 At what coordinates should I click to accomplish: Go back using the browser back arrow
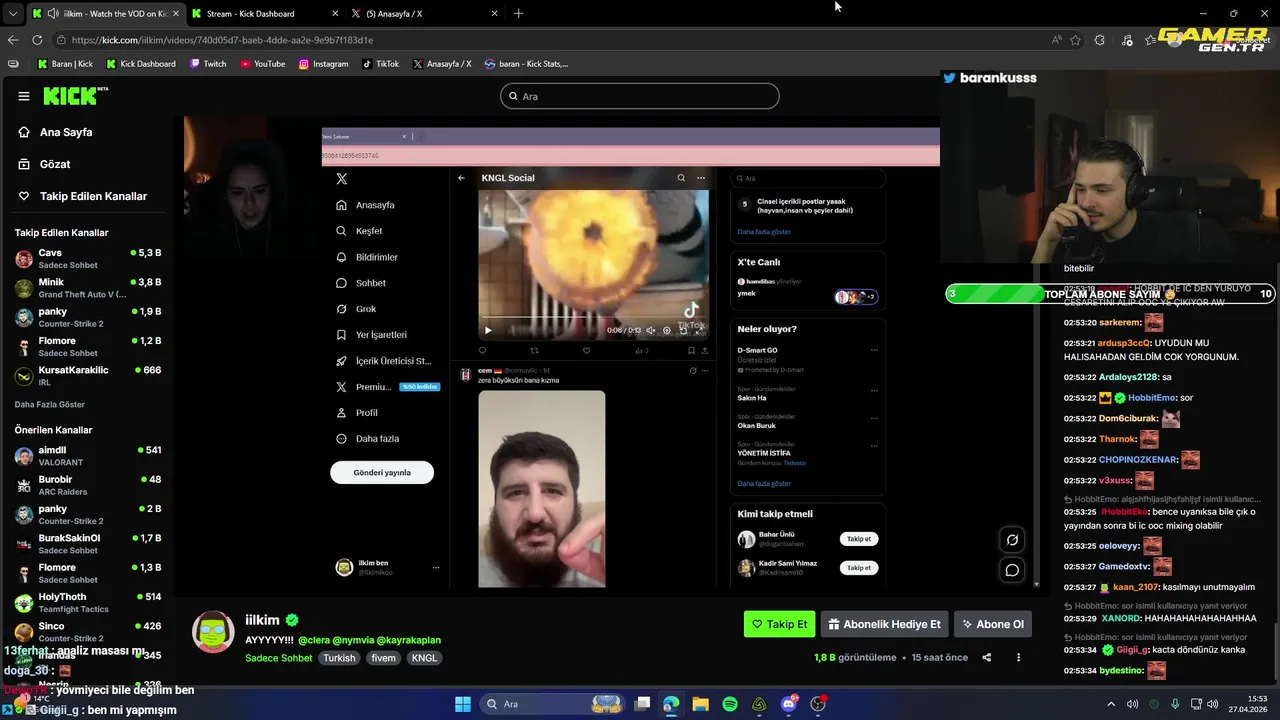coord(13,40)
